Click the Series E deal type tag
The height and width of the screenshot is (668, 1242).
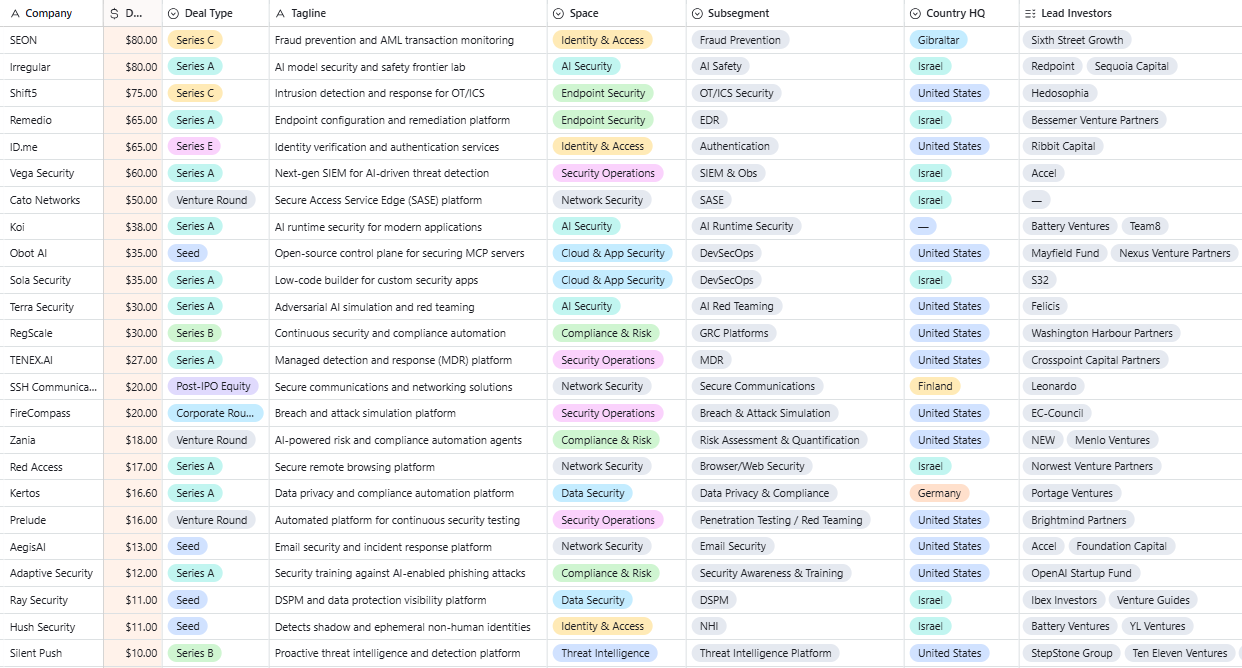(x=195, y=146)
